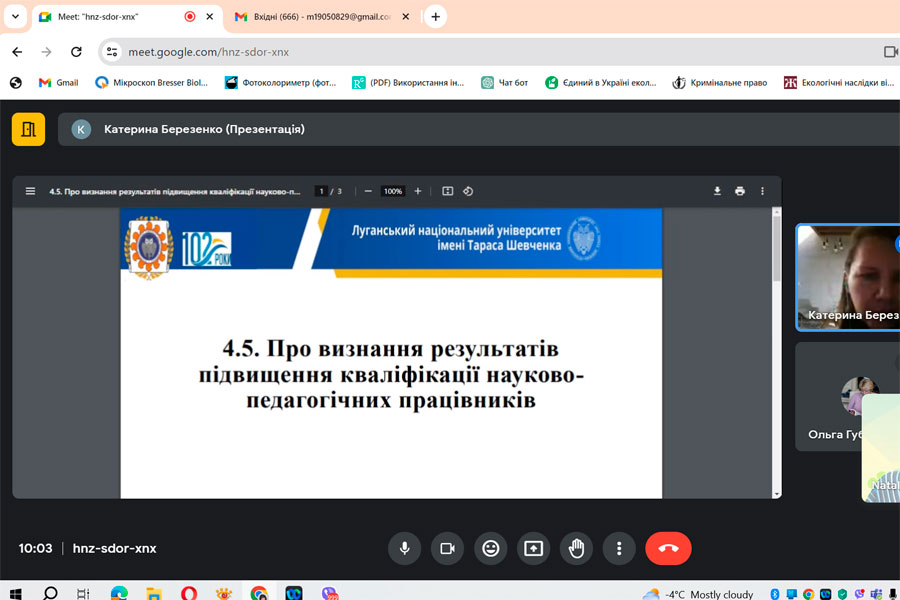This screenshot has height=600, width=900.
Task: Open the Gmail bookmark in the bookmarks bar
Action: pyautogui.click(x=58, y=82)
